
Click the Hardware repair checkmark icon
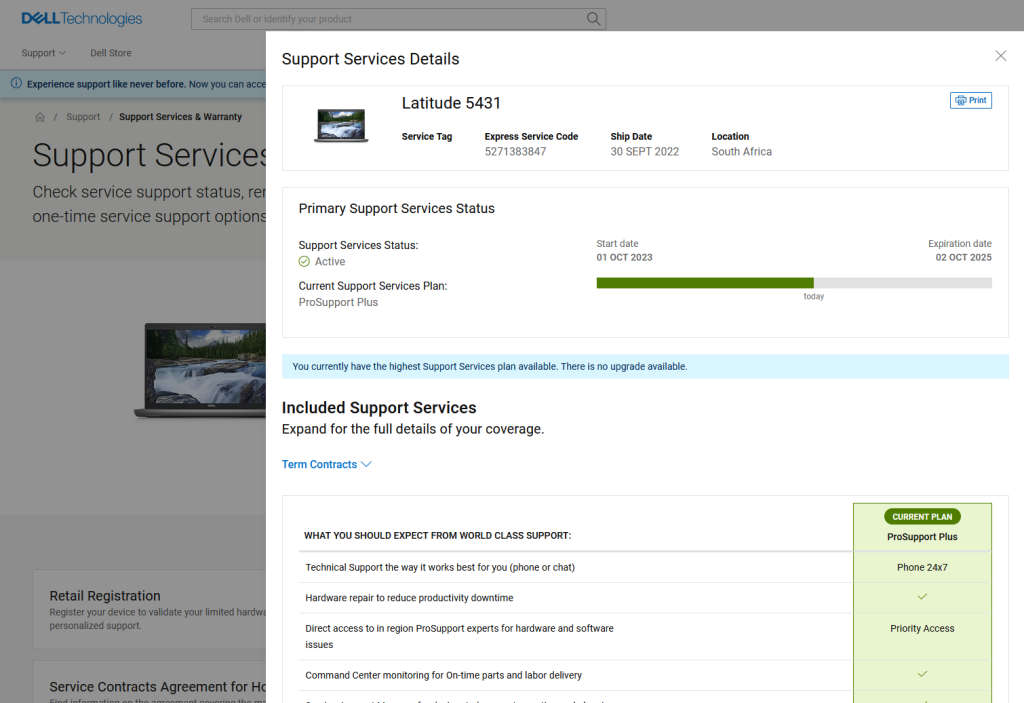pos(922,597)
